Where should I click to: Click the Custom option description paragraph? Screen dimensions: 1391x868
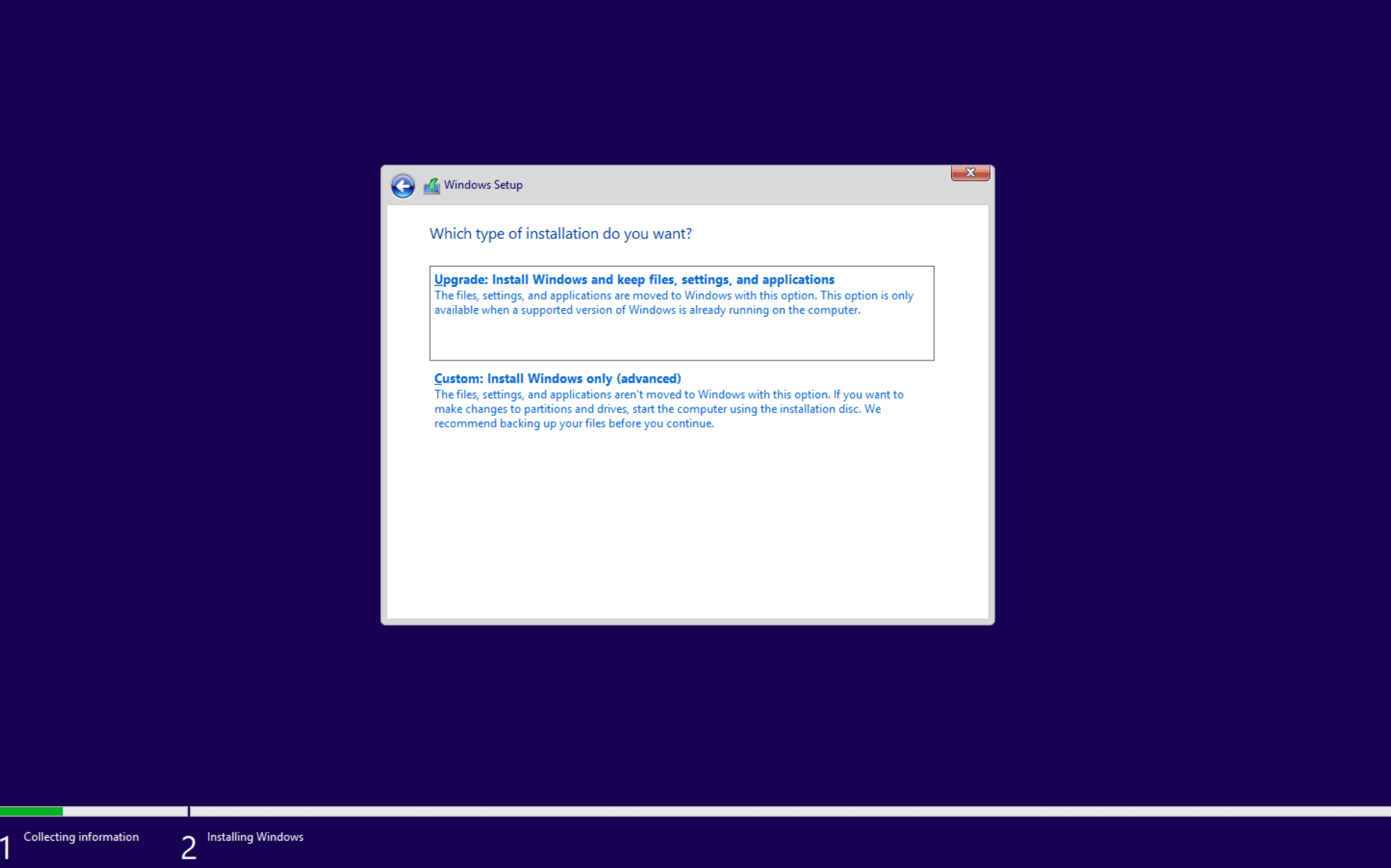pos(668,409)
